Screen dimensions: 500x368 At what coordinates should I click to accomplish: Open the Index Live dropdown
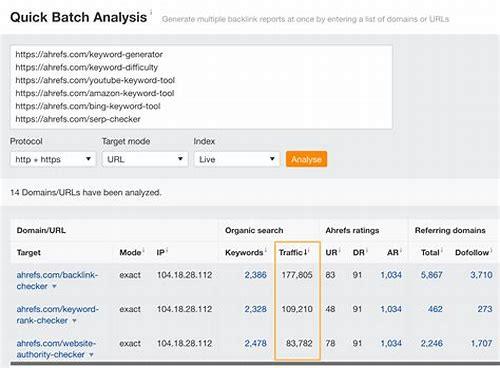(237, 159)
